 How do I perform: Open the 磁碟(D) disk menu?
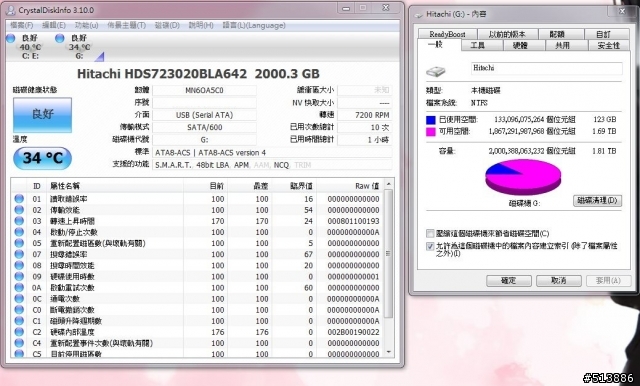pos(167,25)
